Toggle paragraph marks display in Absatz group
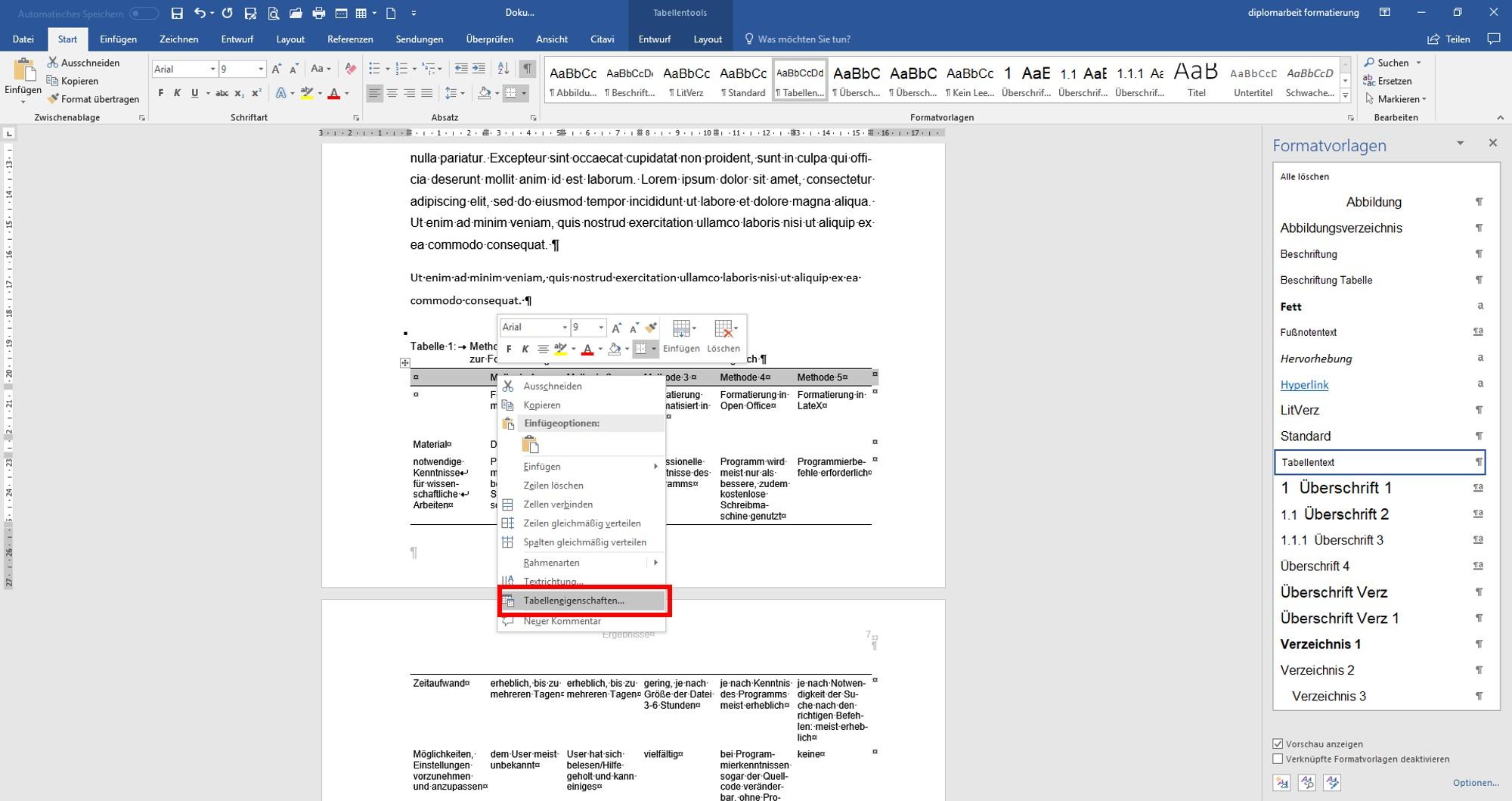This screenshot has height=801, width=1512. pos(528,68)
